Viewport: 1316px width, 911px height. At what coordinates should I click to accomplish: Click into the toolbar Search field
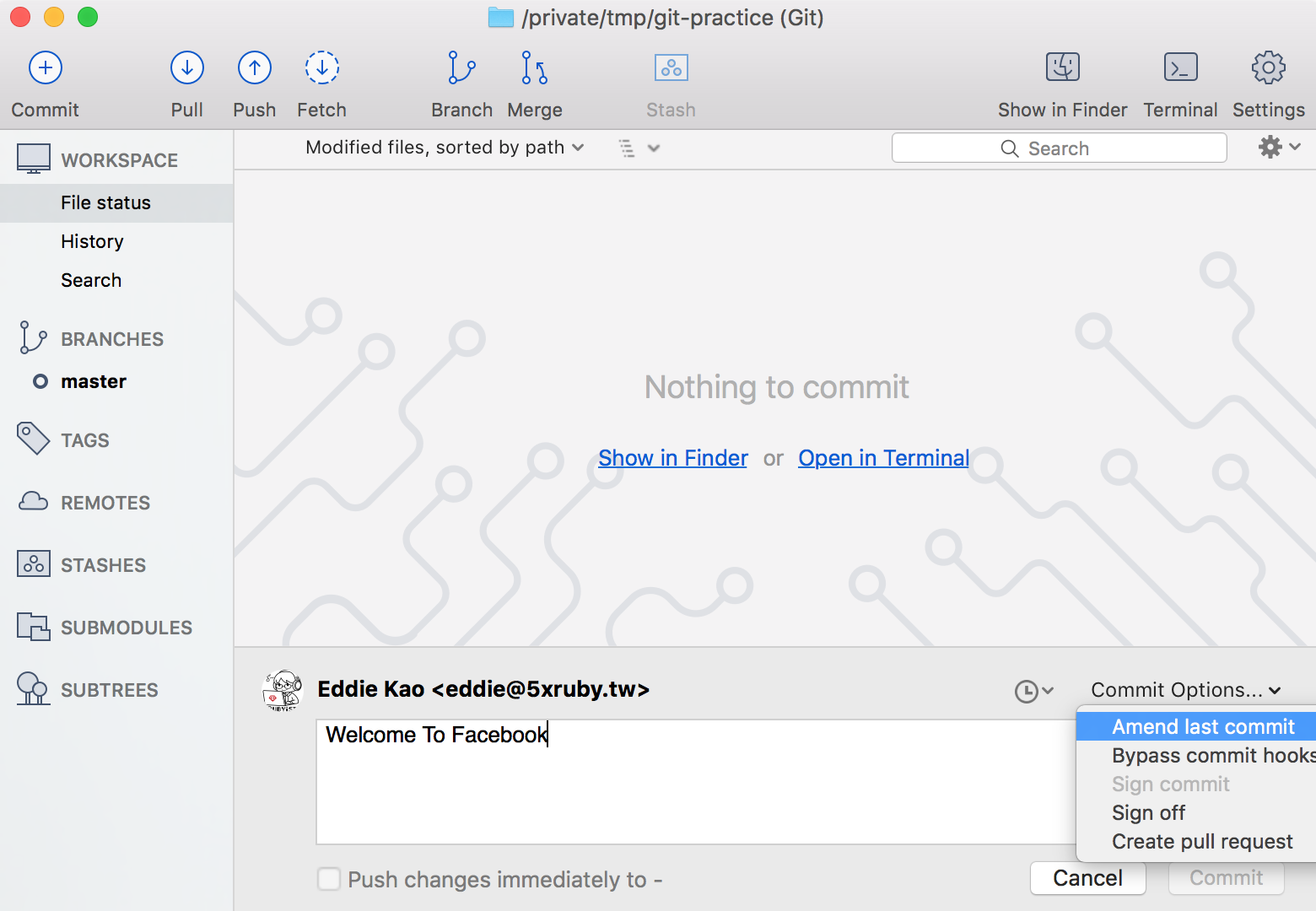[x=1059, y=148]
